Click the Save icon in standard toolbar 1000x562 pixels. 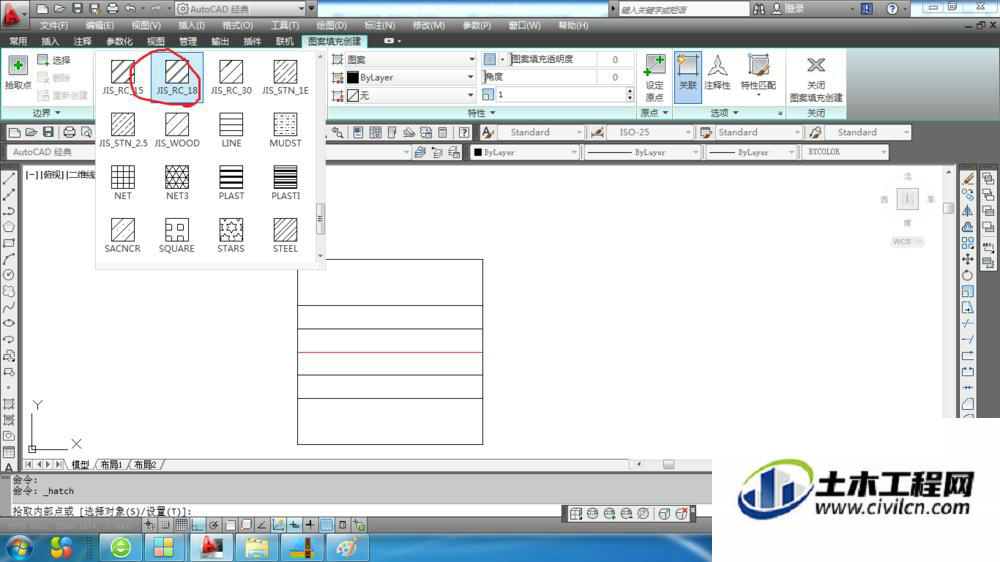[x=48, y=132]
